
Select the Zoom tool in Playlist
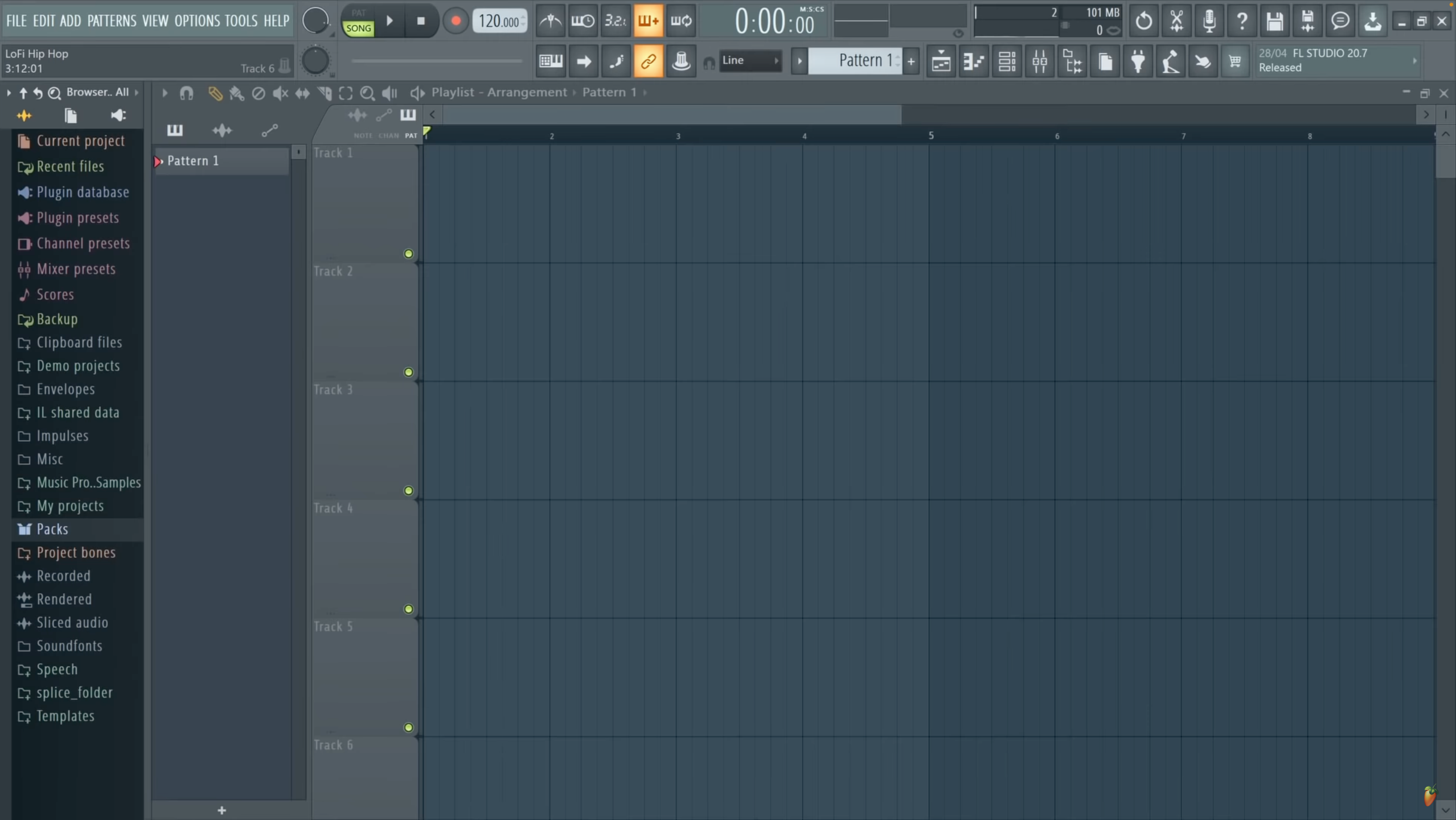coord(368,93)
